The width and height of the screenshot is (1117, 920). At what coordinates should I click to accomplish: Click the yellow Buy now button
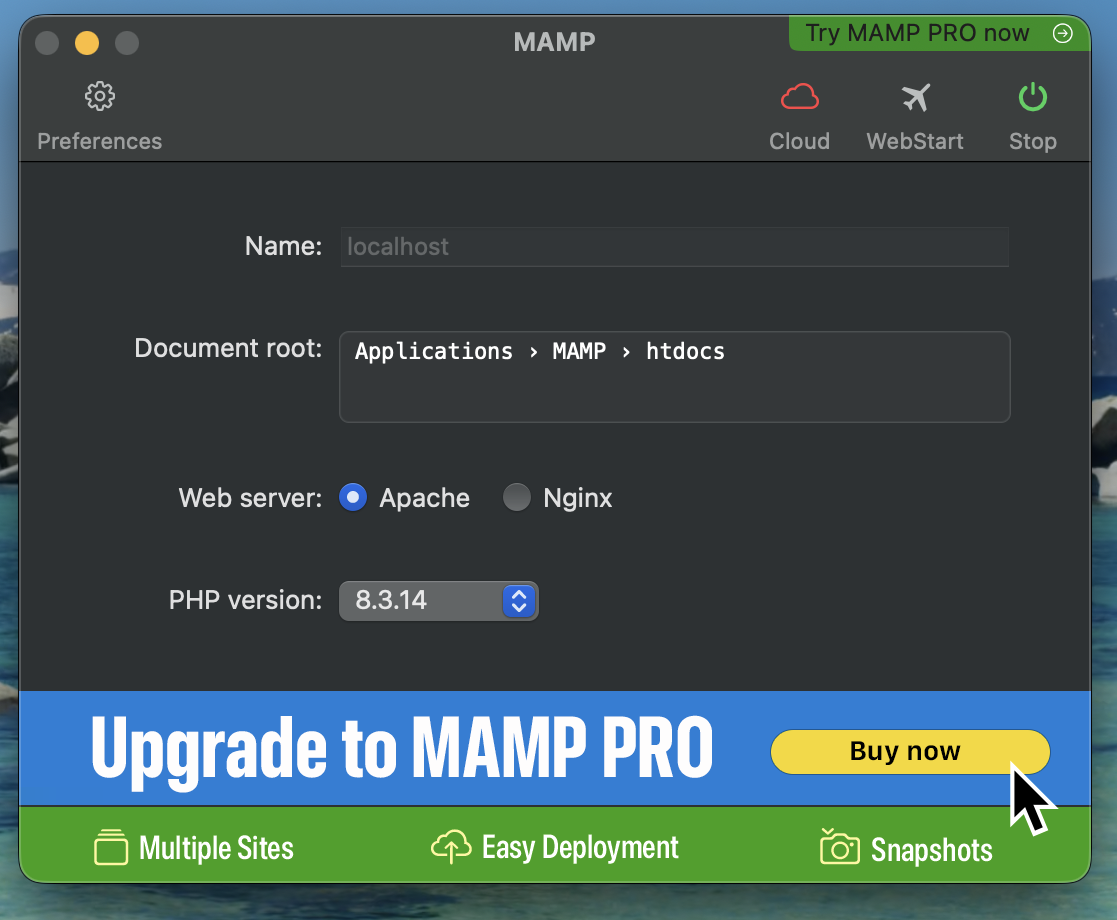click(910, 751)
